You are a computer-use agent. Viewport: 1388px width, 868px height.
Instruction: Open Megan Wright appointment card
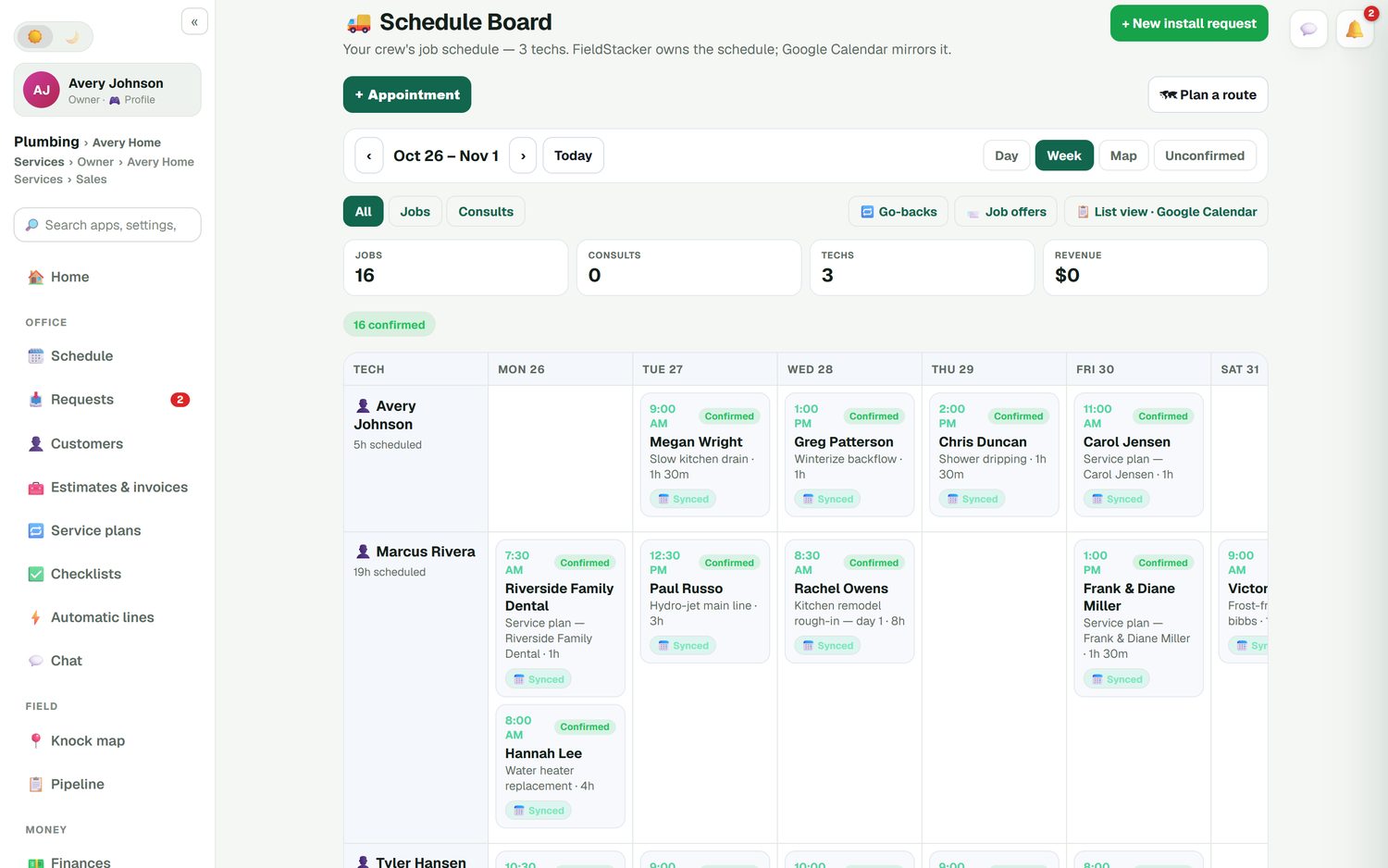(x=705, y=454)
